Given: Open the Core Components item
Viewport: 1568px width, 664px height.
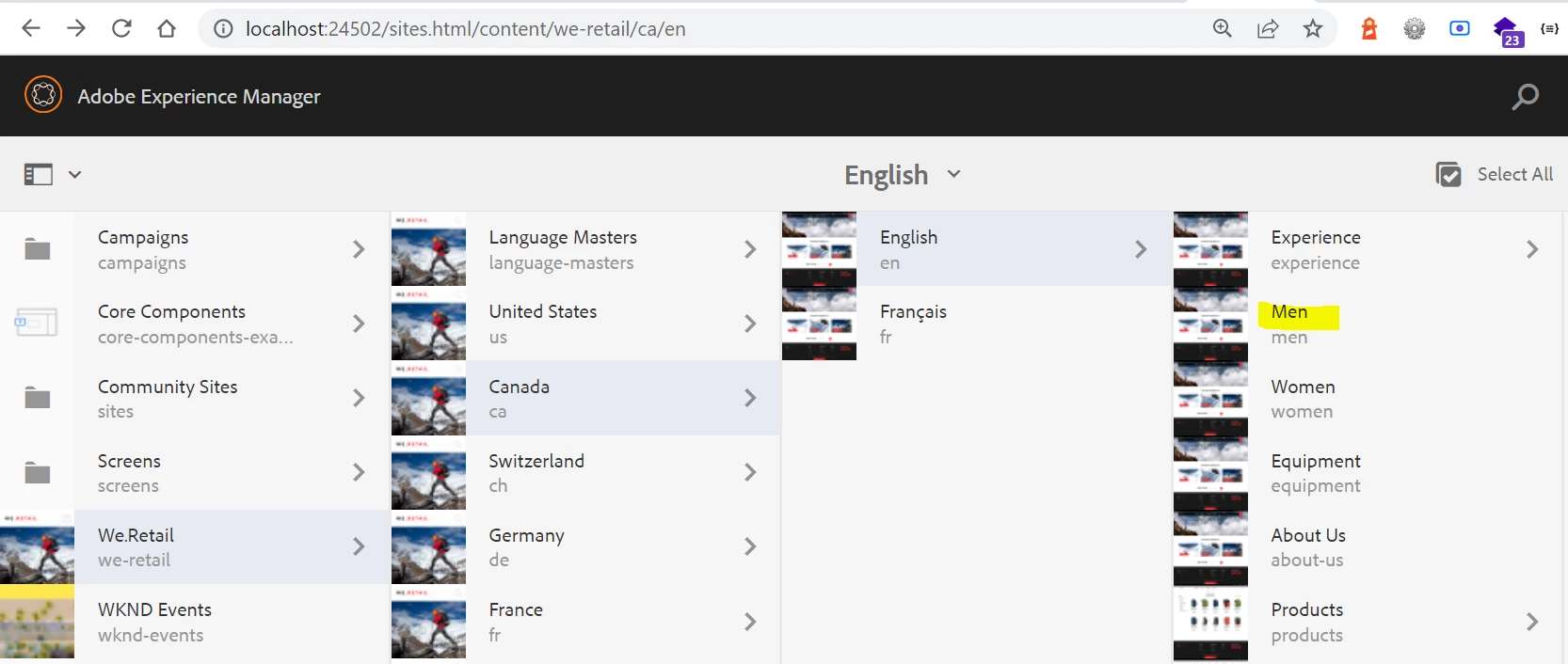Looking at the screenshot, I should coord(195,324).
